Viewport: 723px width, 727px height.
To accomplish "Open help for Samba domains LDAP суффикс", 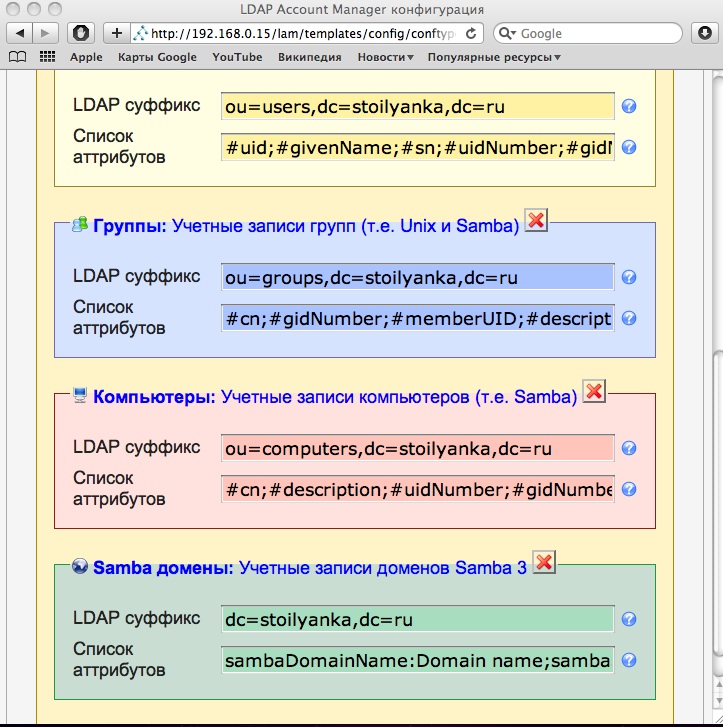I will click(629, 620).
